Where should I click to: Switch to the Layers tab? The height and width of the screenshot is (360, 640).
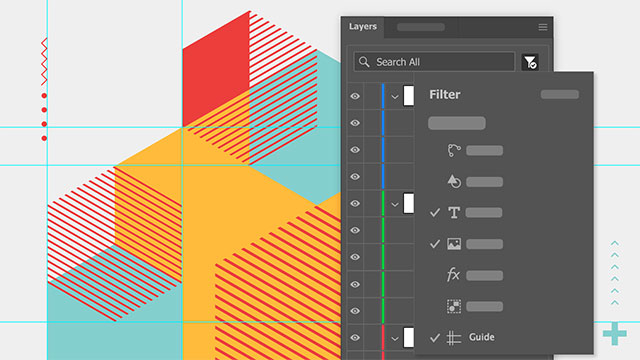tap(362, 27)
